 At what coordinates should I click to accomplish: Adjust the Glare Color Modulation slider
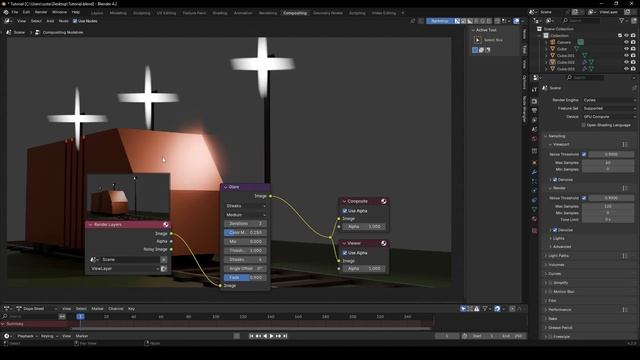245,233
